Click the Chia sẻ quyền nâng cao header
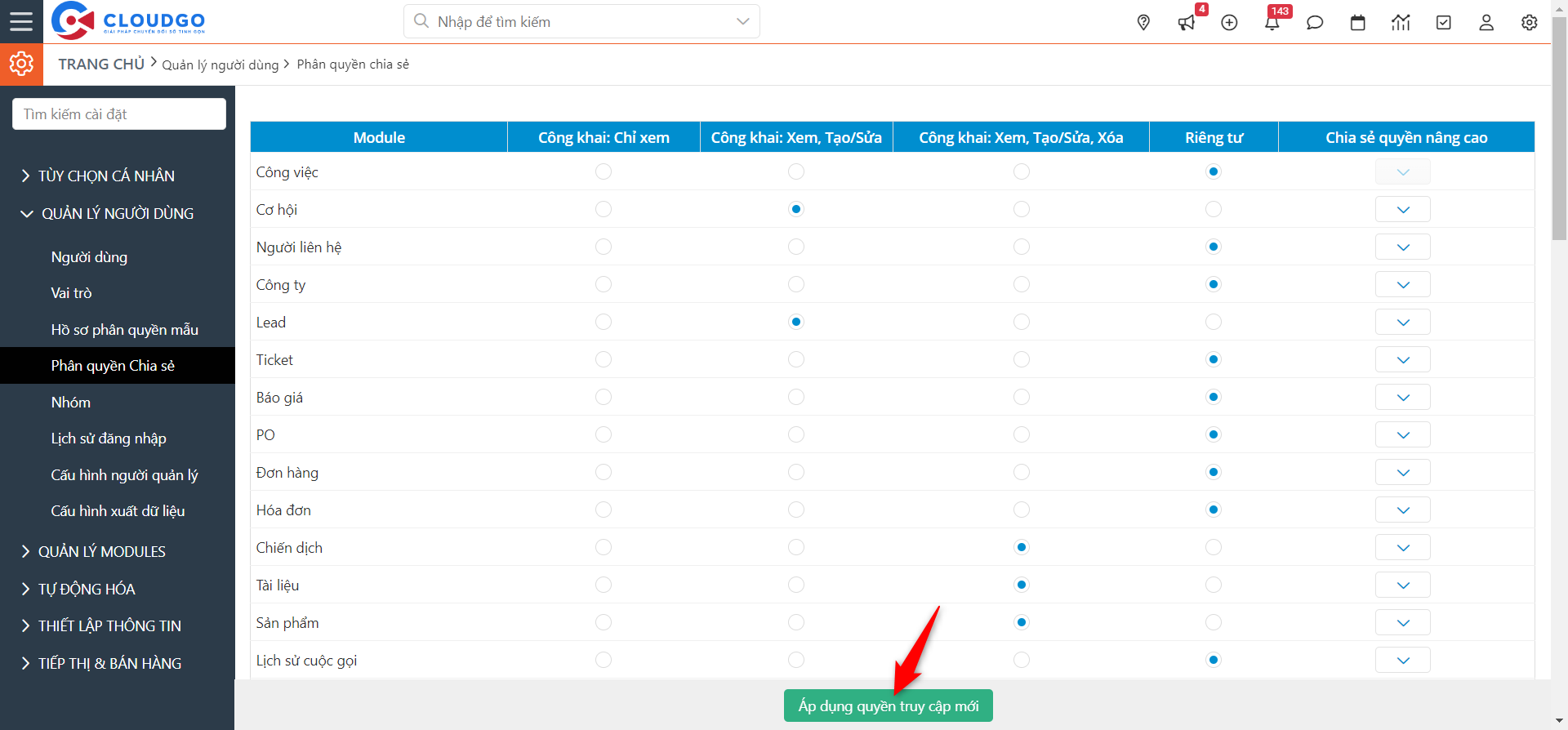This screenshot has height=730, width=1568. 1406,137
